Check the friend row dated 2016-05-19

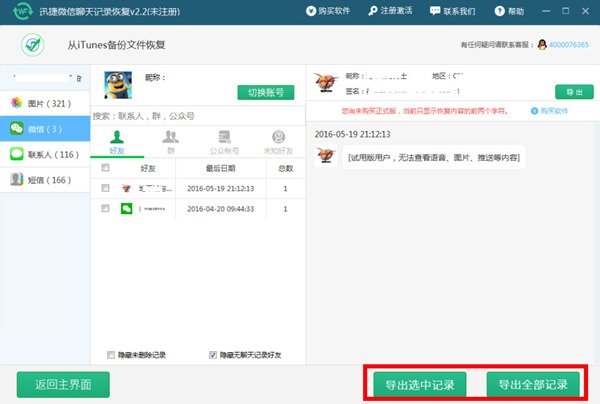[105, 188]
